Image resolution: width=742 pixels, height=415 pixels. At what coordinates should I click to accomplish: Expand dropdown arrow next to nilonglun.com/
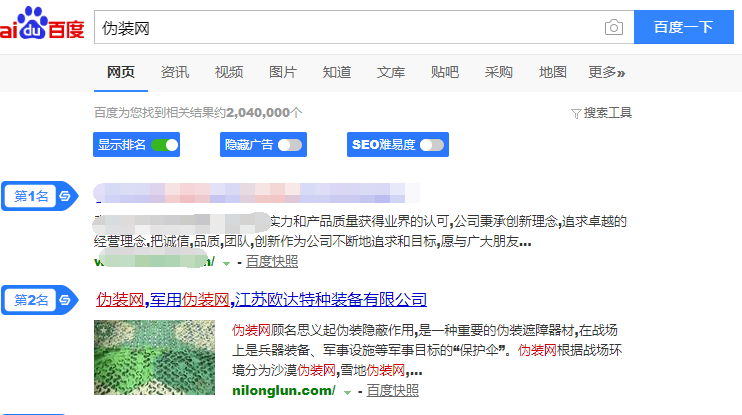(x=347, y=392)
